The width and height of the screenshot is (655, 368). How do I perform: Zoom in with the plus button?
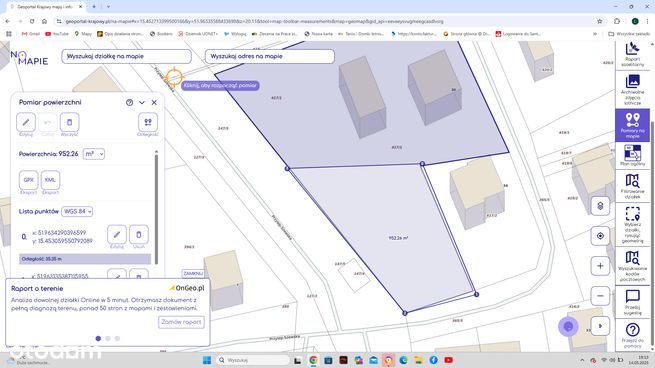click(x=600, y=266)
